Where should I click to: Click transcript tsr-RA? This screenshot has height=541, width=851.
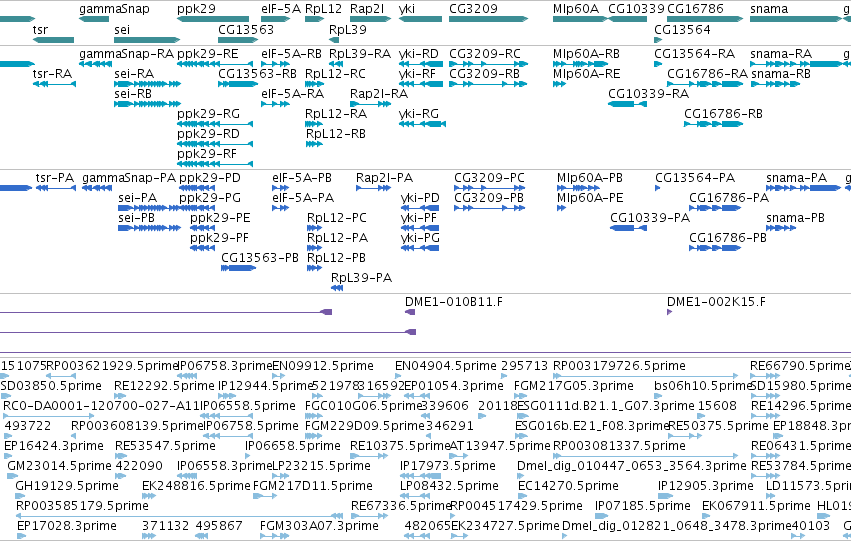[x=52, y=74]
